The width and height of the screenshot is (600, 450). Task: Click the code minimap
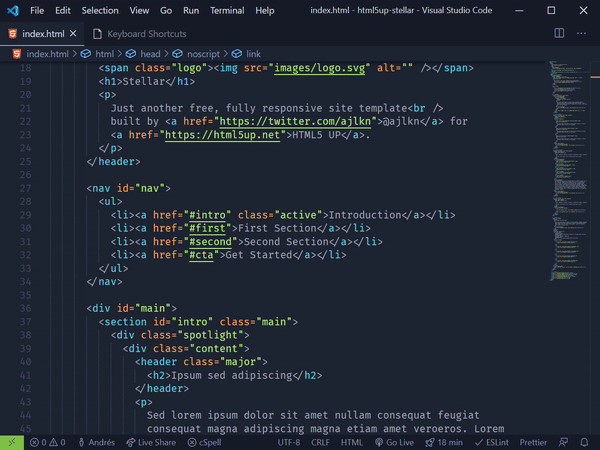(x=569, y=170)
